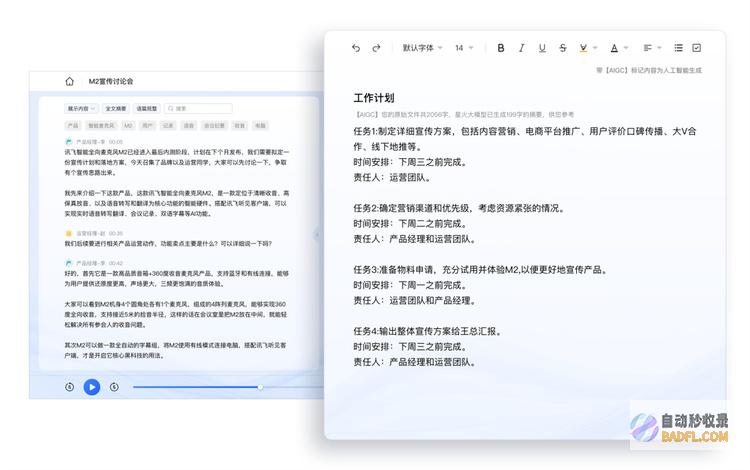Apply the yellow text highlight
750x470 pixels.
(x=583, y=48)
